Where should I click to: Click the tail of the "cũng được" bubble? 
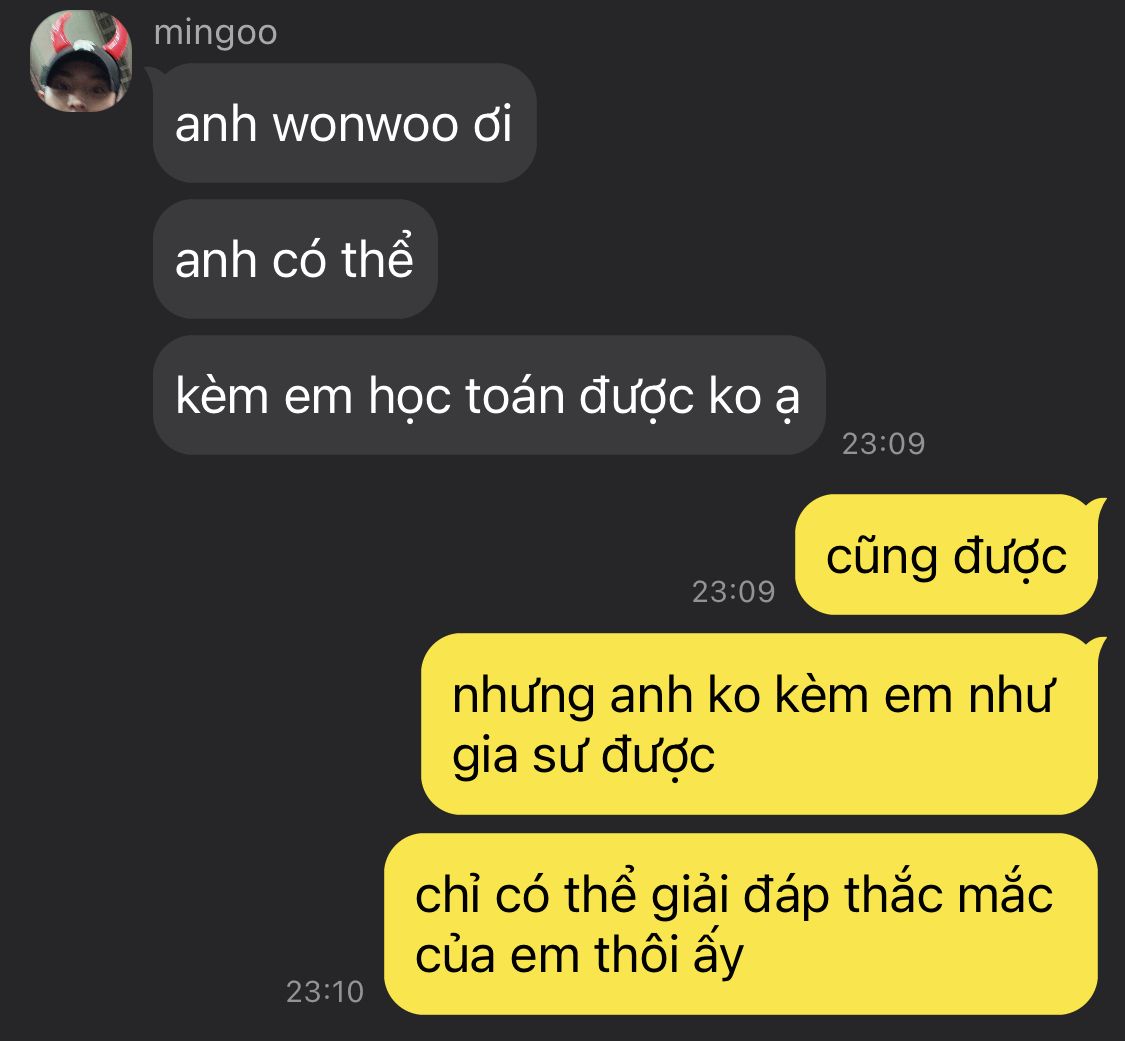click(x=1096, y=504)
